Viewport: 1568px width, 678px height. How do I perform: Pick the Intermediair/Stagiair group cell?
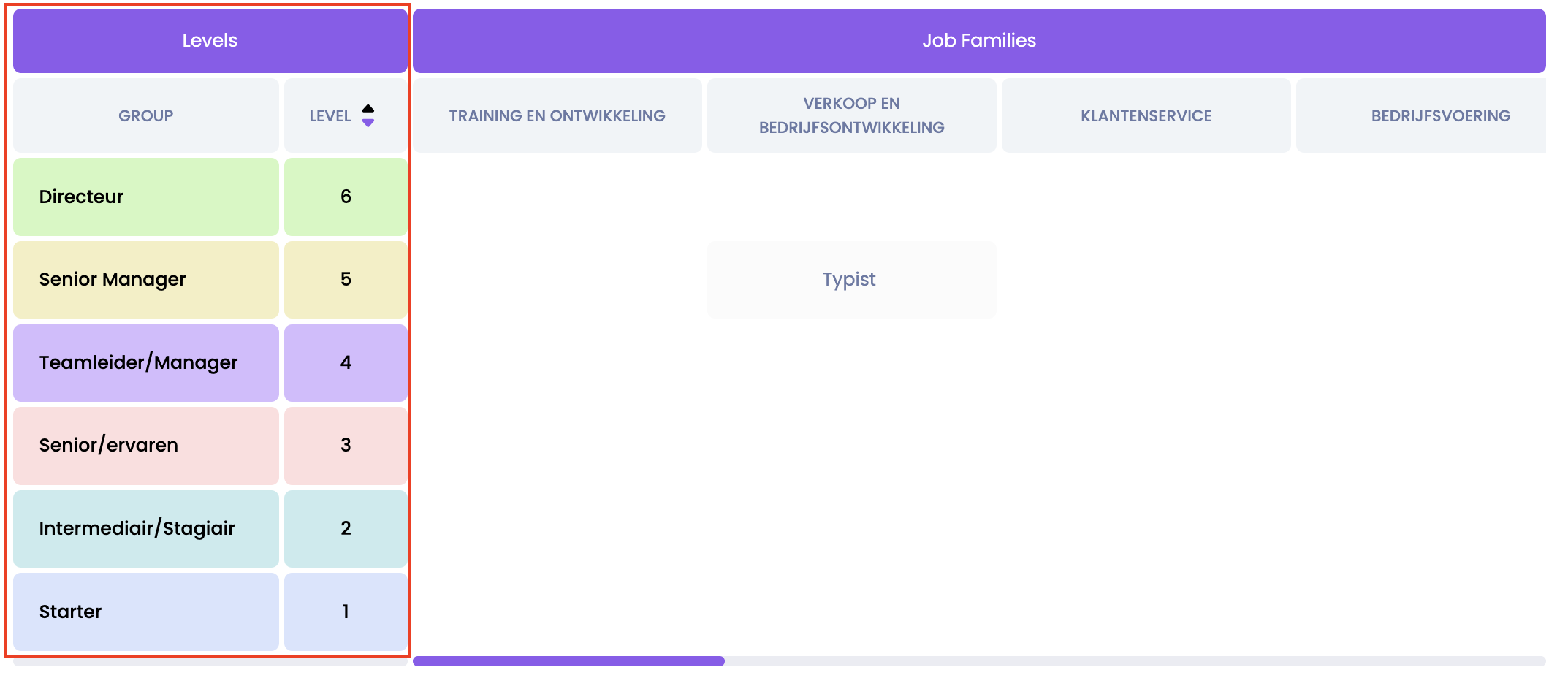click(x=145, y=528)
